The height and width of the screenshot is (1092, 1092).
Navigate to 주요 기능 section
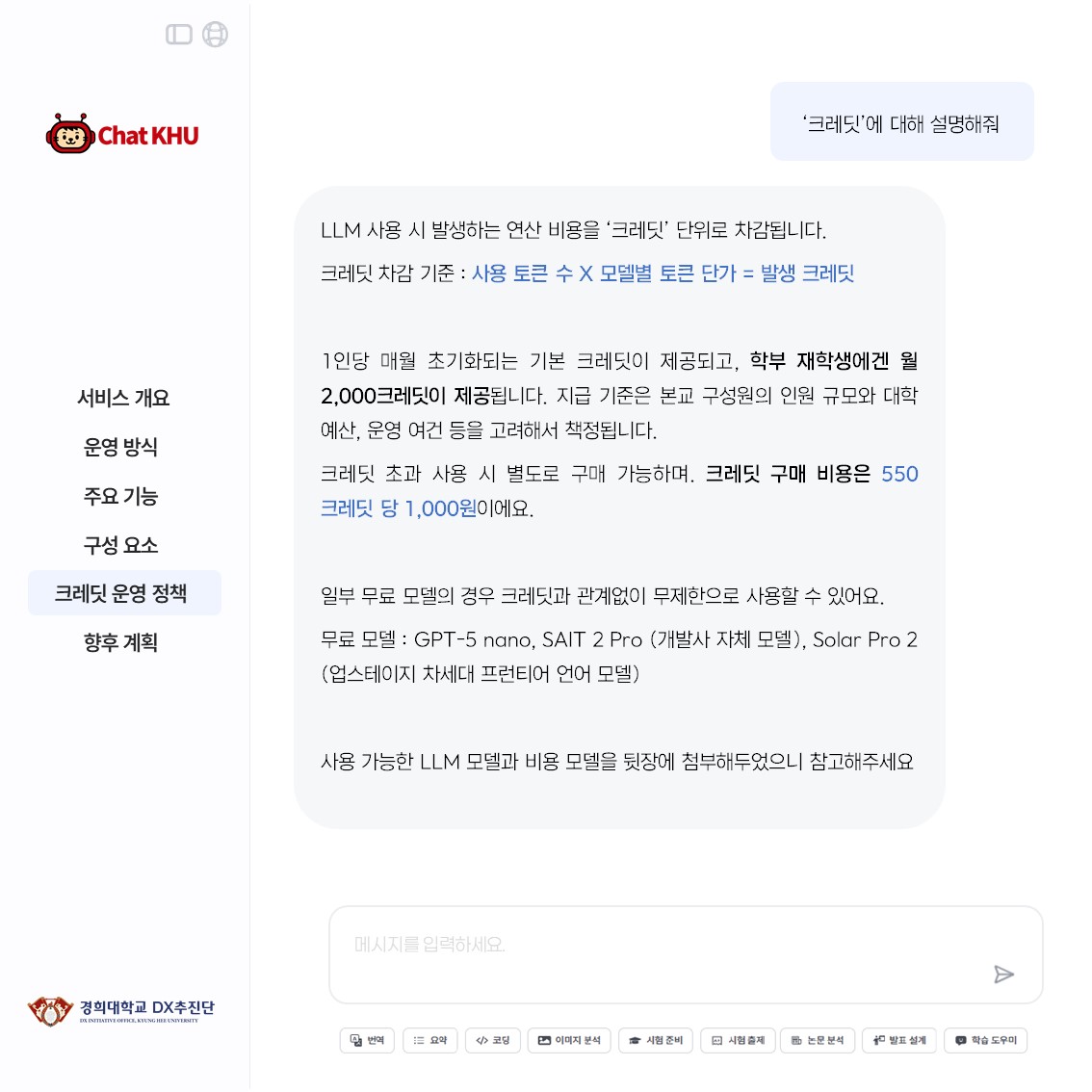[x=120, y=496]
